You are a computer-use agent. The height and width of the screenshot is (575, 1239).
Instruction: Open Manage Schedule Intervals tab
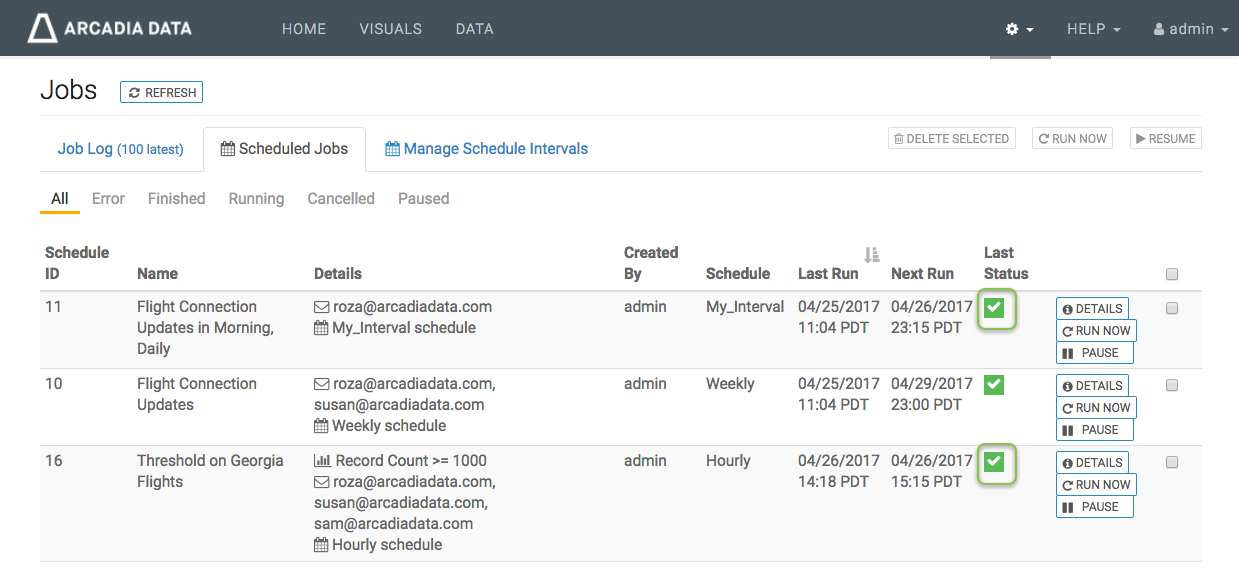pyautogui.click(x=486, y=149)
